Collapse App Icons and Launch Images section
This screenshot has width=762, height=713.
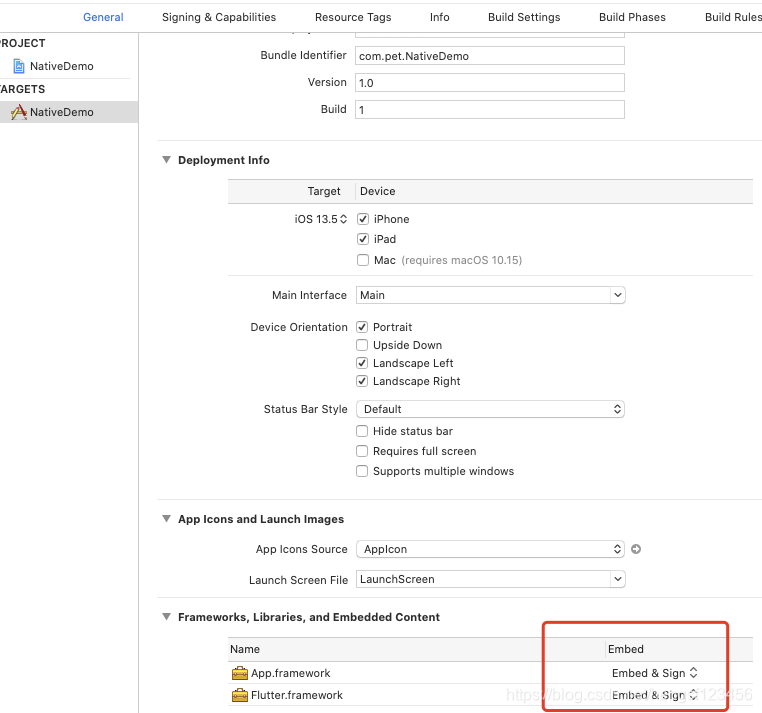tap(166, 519)
